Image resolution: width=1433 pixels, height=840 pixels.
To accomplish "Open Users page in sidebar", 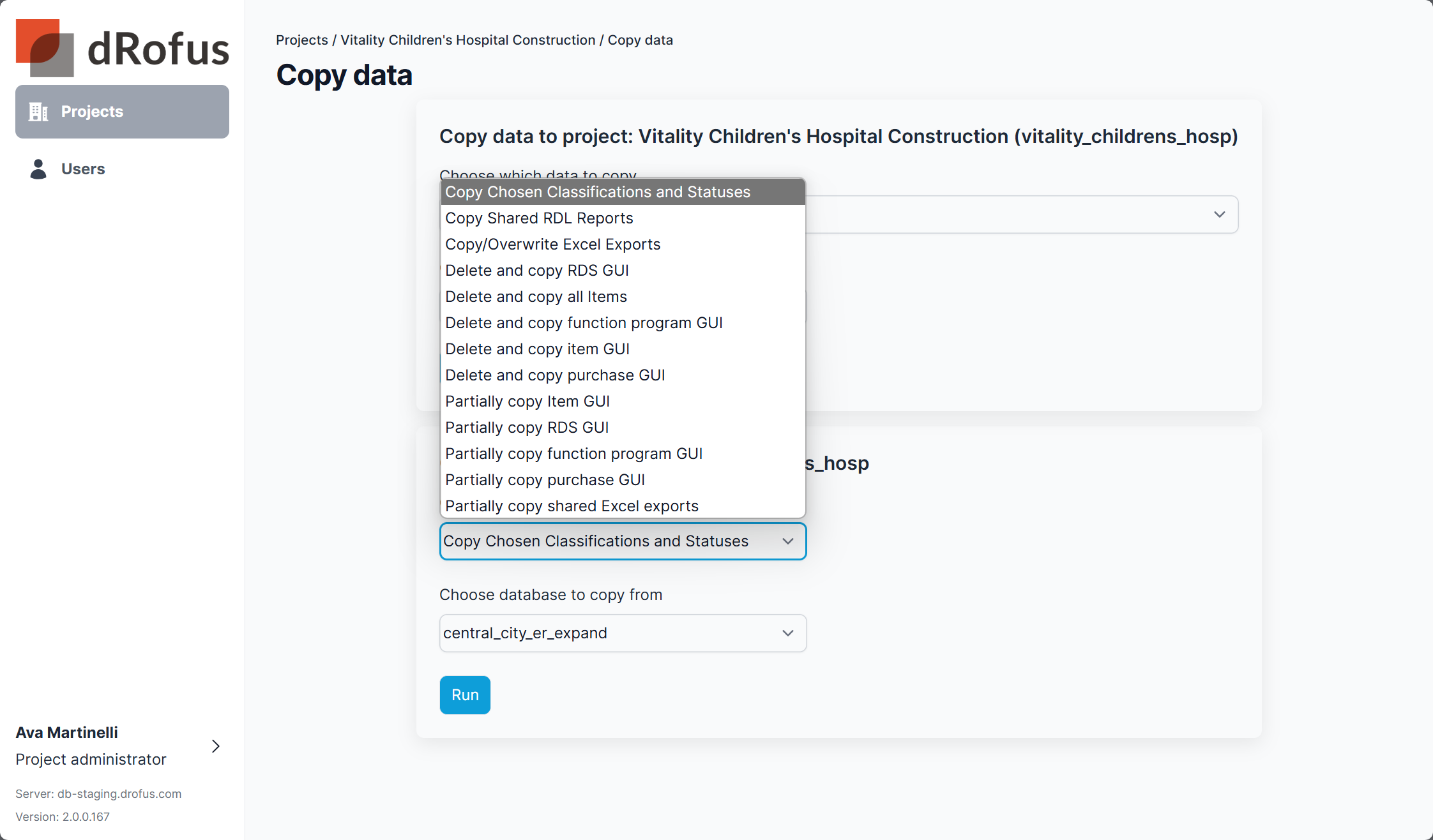I will coord(83,169).
